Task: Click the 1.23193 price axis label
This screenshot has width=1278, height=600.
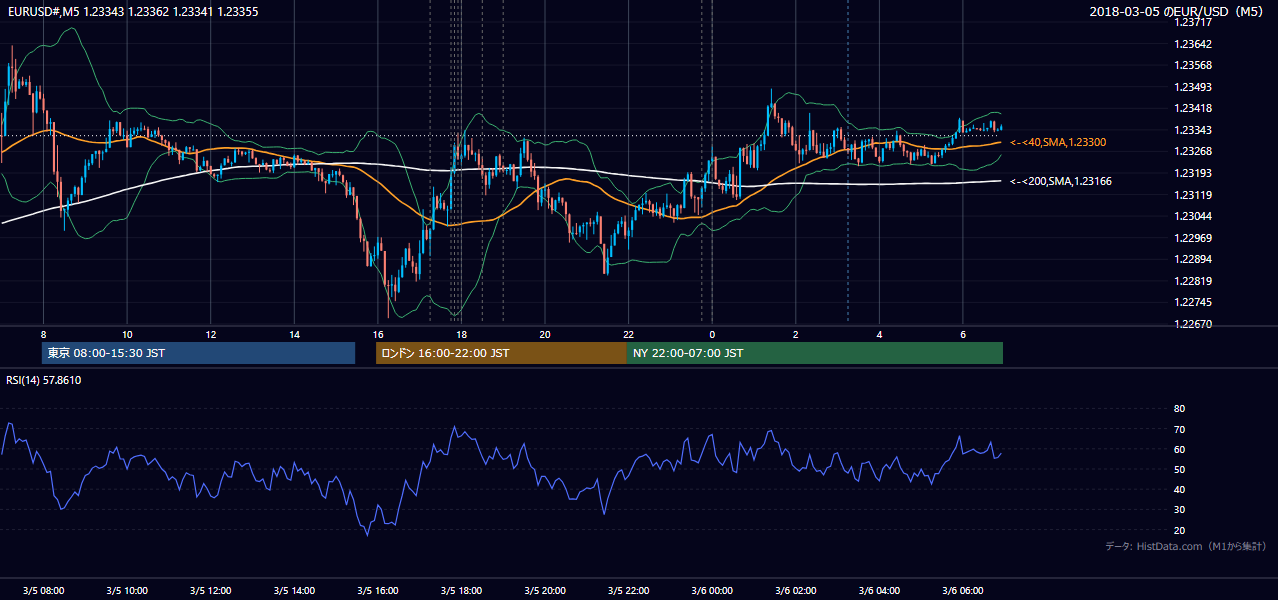Action: pyautogui.click(x=1193, y=174)
